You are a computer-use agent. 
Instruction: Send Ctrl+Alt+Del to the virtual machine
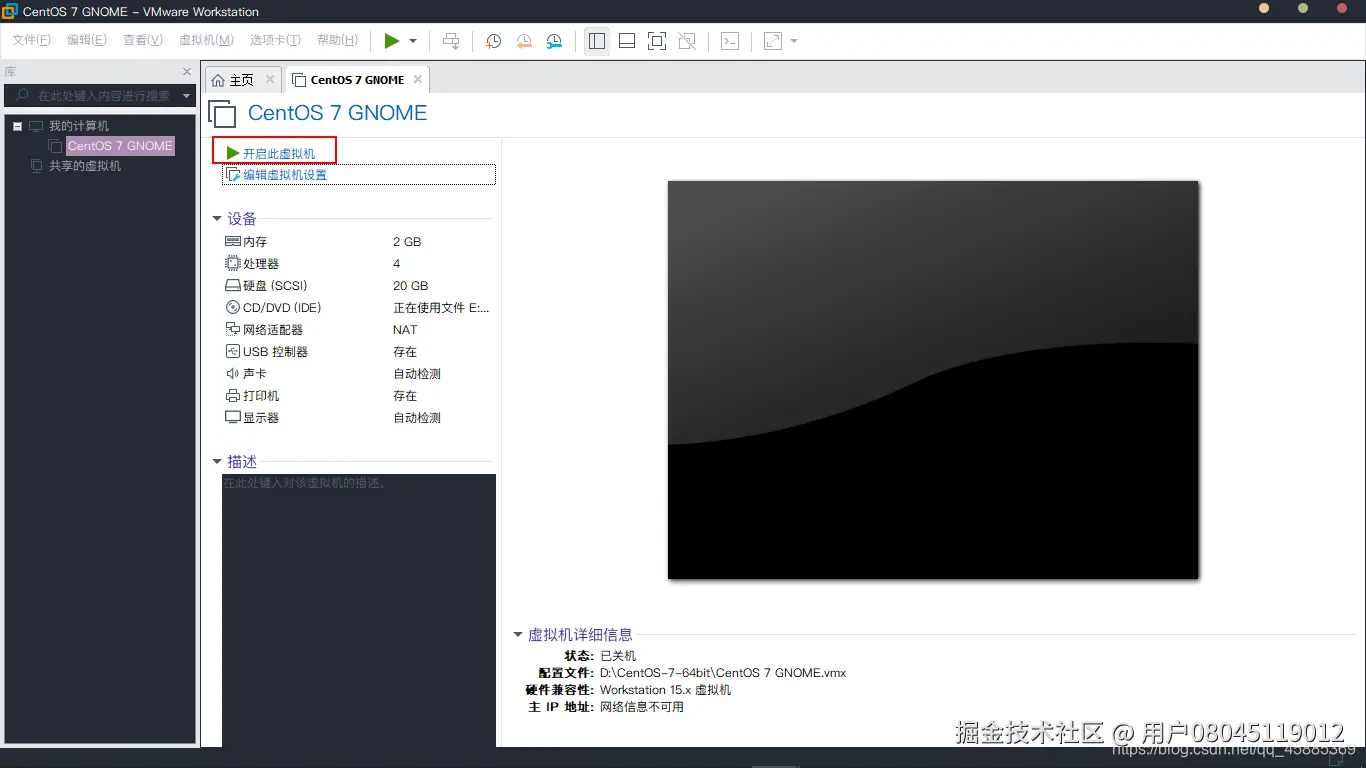(451, 41)
